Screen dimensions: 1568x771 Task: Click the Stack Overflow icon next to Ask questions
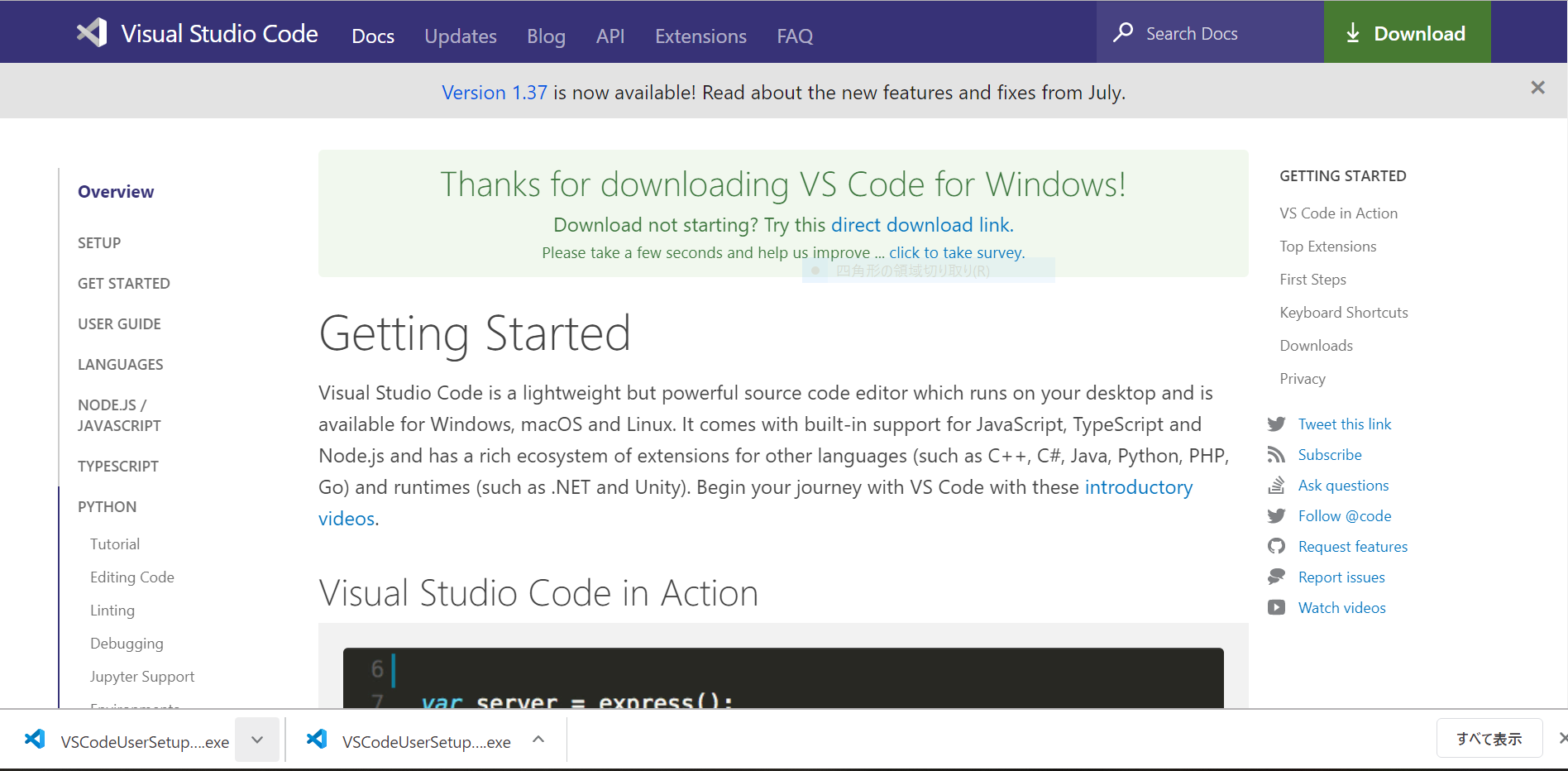pyautogui.click(x=1276, y=486)
